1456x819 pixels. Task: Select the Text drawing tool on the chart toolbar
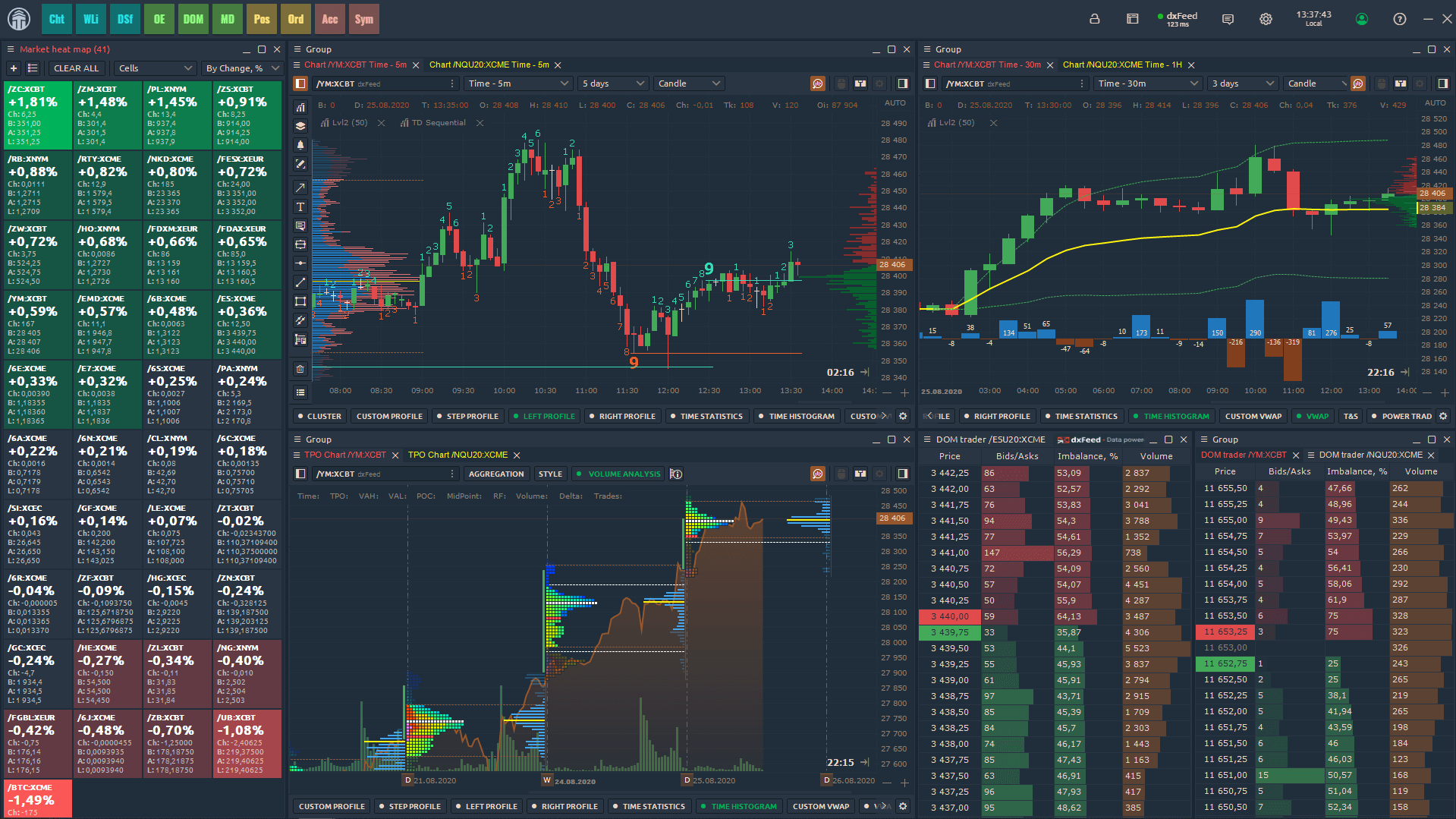300,206
